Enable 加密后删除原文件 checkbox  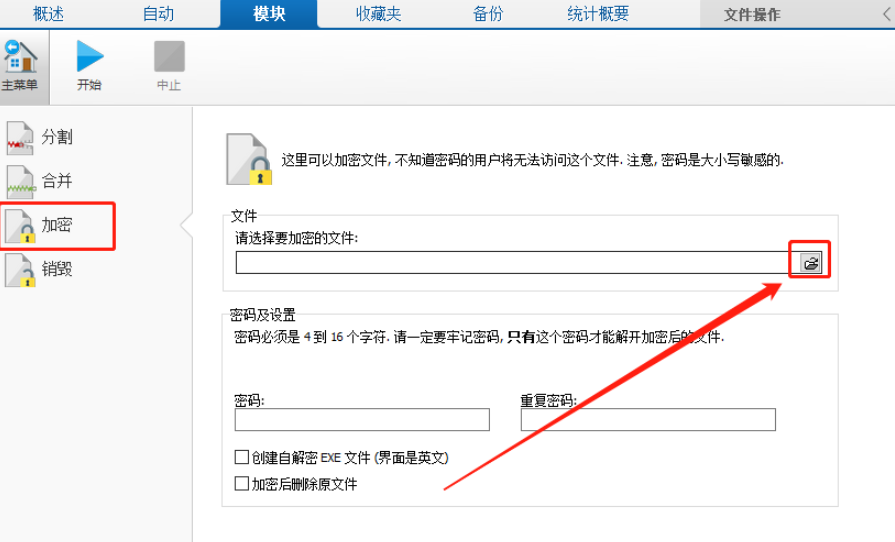coord(241,484)
